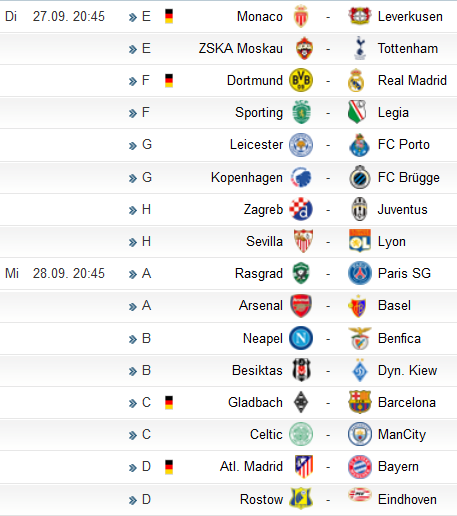Image resolution: width=457 pixels, height=516 pixels.
Task: Open group G link in Leicester row
Action: coord(147,144)
